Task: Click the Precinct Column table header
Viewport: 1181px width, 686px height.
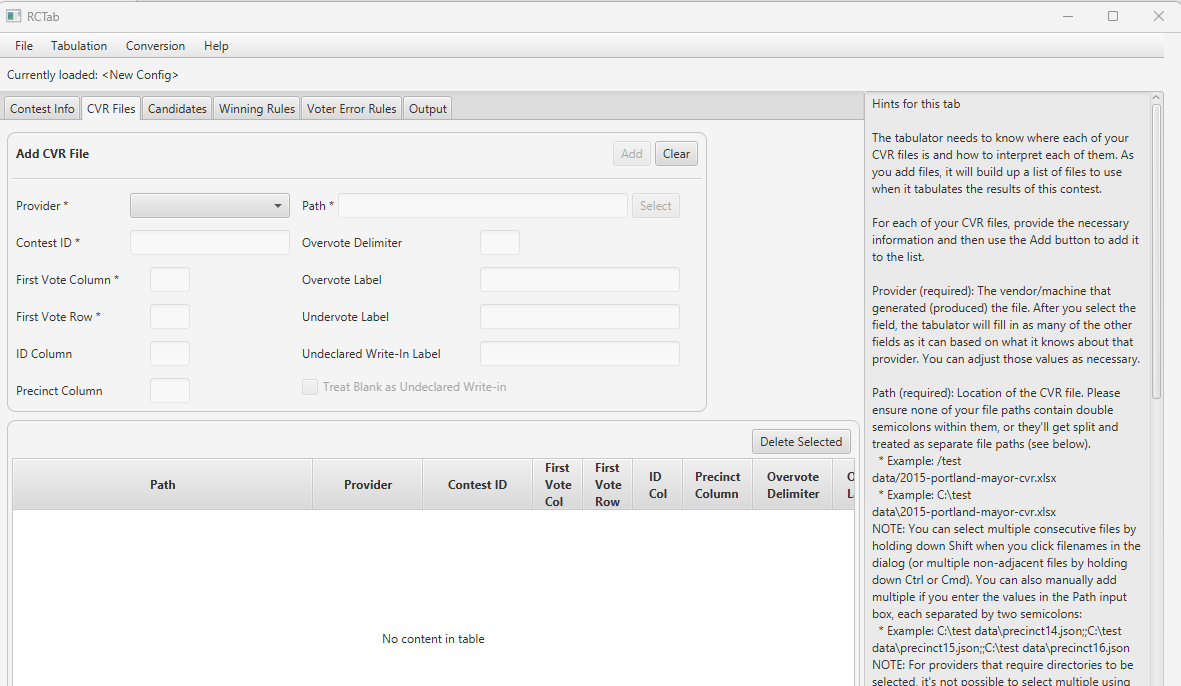Action: pyautogui.click(x=717, y=485)
